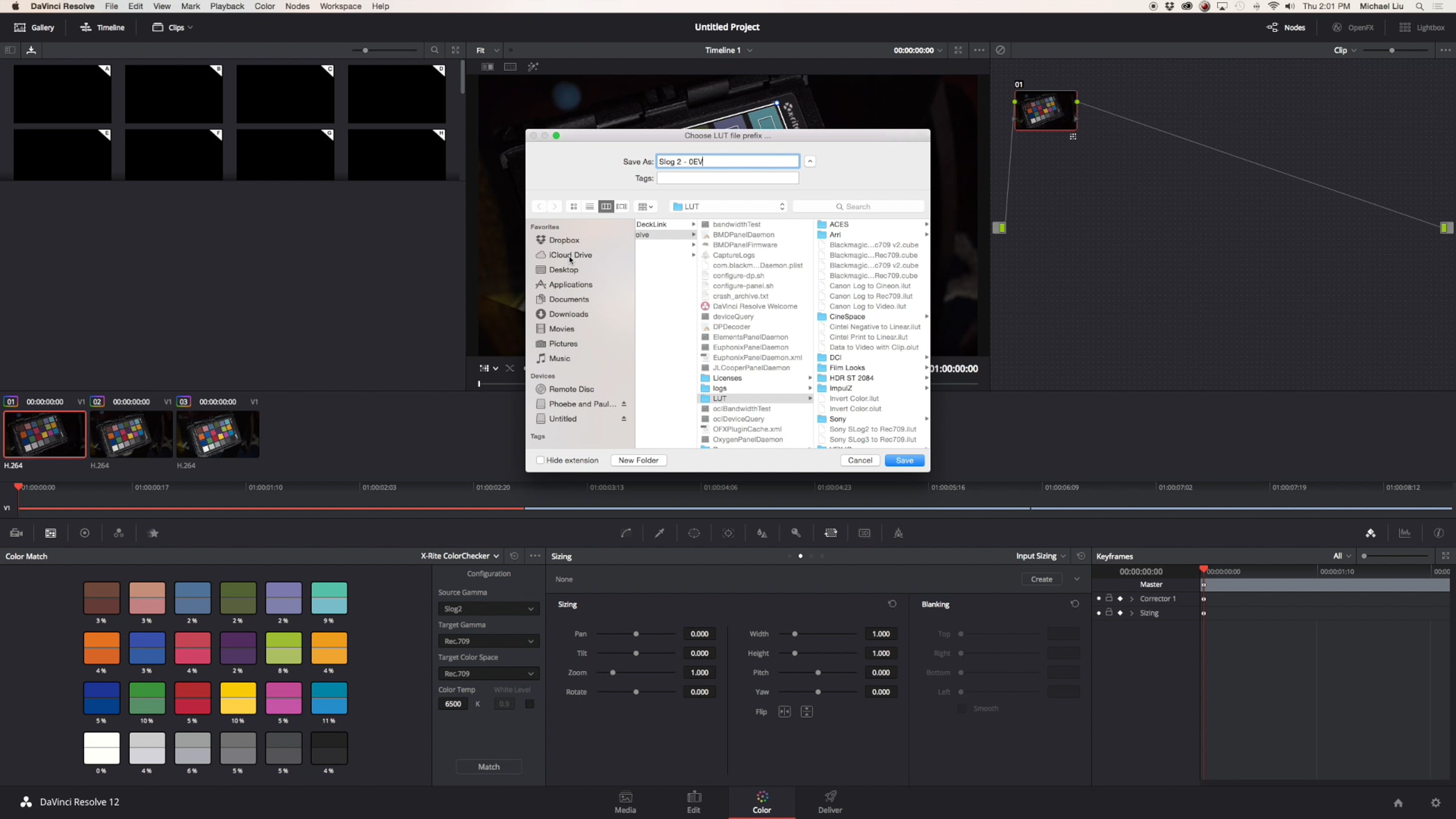Select clip 02 thumbnail in timeline
The height and width of the screenshot is (819, 1456).
tap(131, 434)
